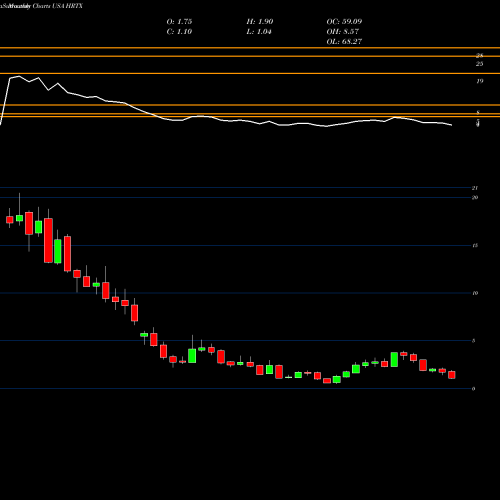The image size is (500, 500).
Task: Select the close value 'C: 1.10'
Action: (x=179, y=32)
